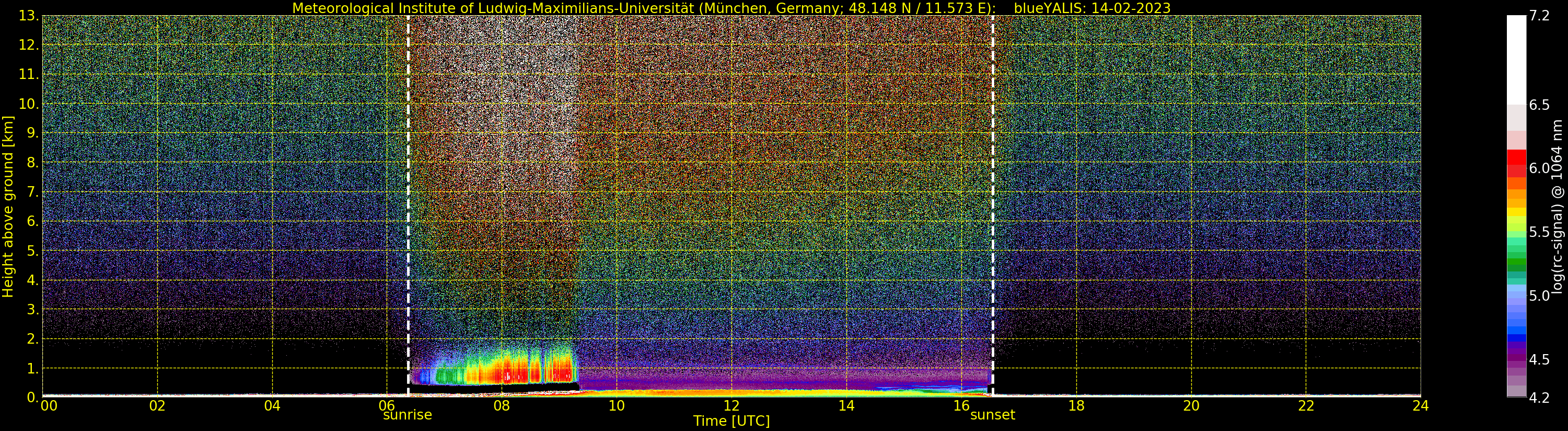Screen dimensions: 1568x431
Task: Click the time tick label 02
Action: click(157, 405)
